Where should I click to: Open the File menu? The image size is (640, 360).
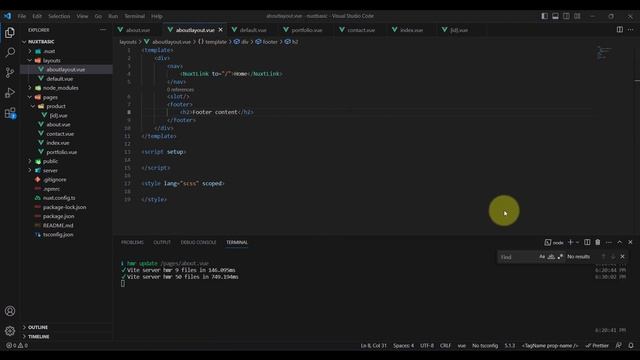click(22, 16)
